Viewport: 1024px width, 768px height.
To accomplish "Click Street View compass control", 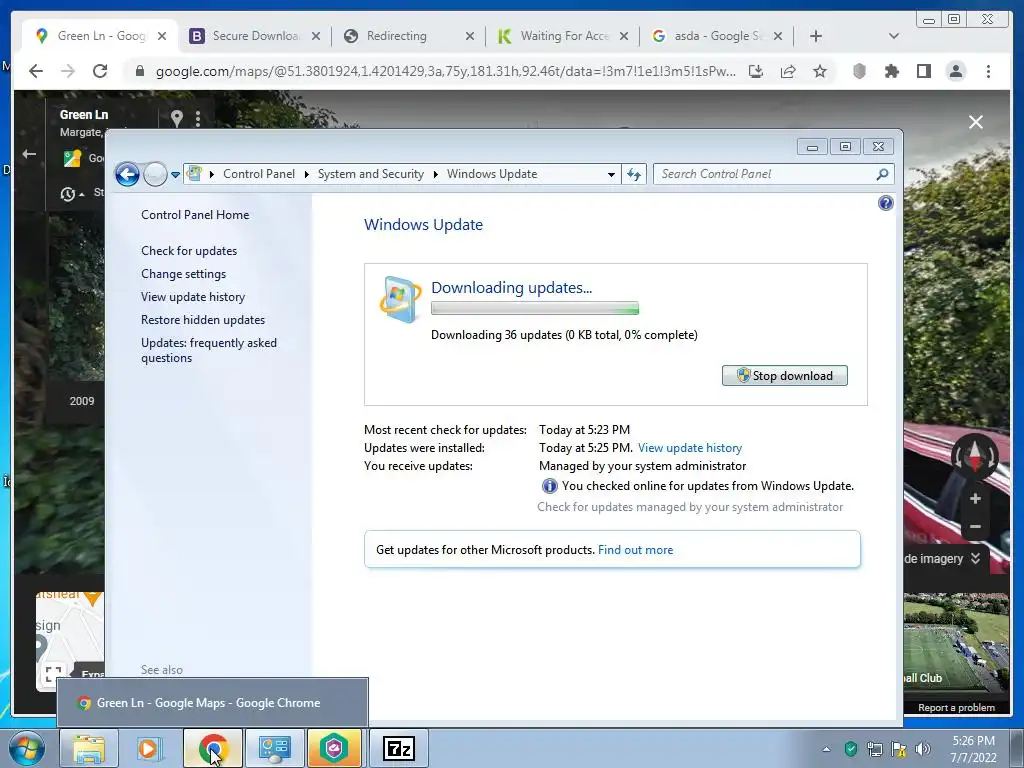I will (x=974, y=456).
